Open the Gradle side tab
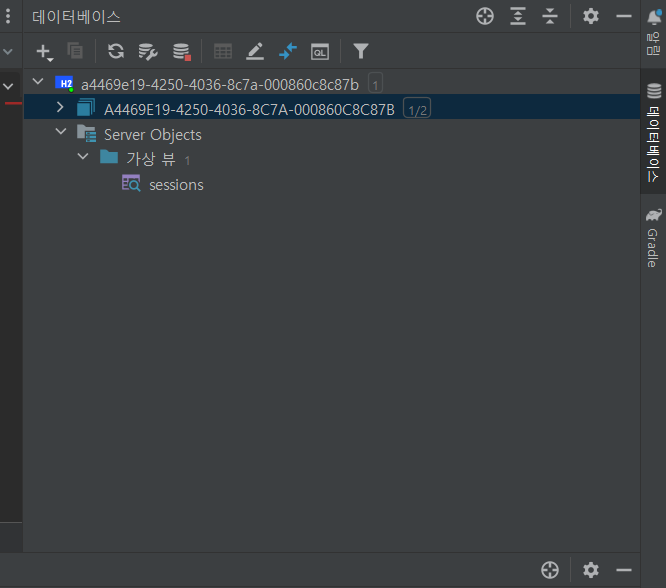666x588 pixels. click(x=653, y=238)
